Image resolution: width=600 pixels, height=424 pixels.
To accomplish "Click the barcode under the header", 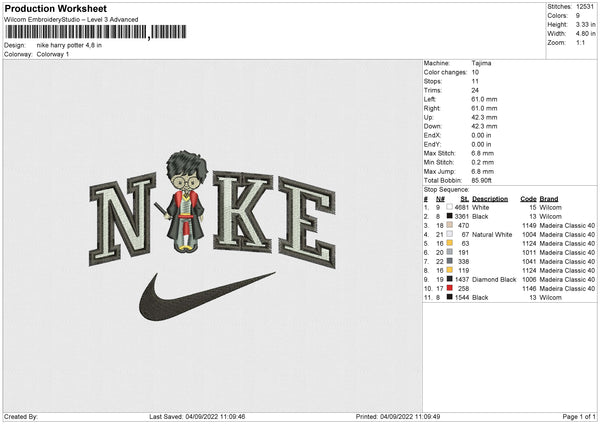I will 96,32.
